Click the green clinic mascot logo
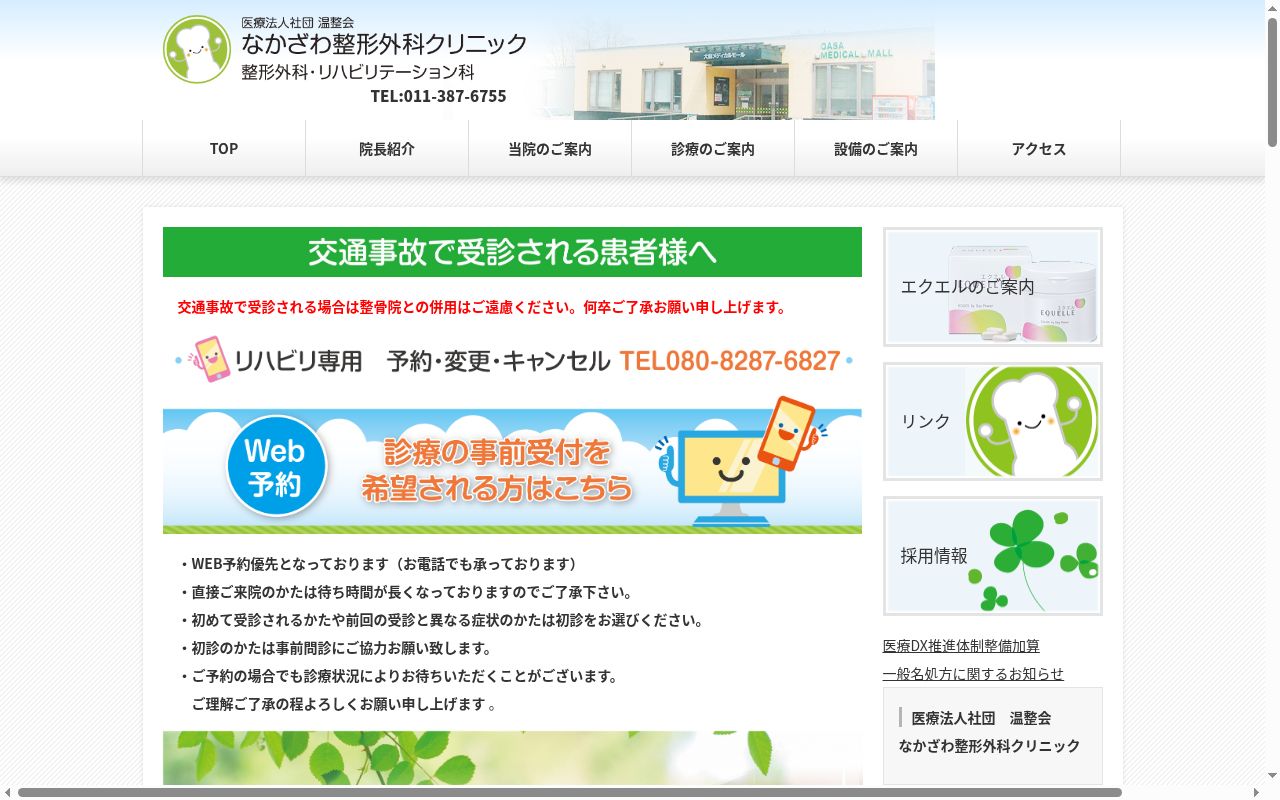Image resolution: width=1280 pixels, height=800 pixels. pos(197,49)
